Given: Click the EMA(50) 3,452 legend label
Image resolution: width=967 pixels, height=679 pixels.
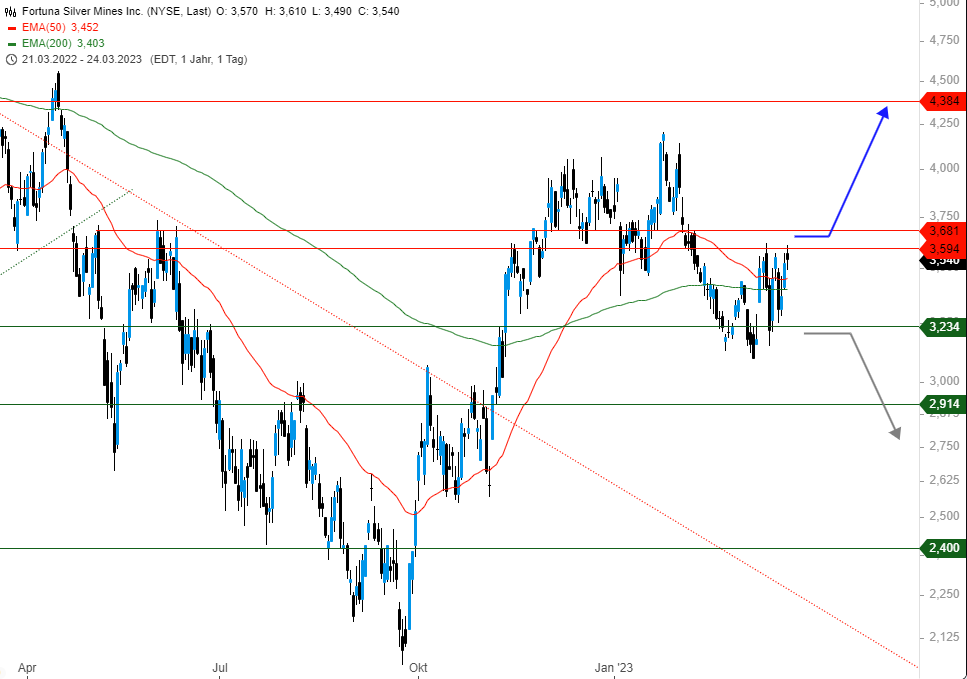Looking at the screenshot, I should tap(62, 27).
